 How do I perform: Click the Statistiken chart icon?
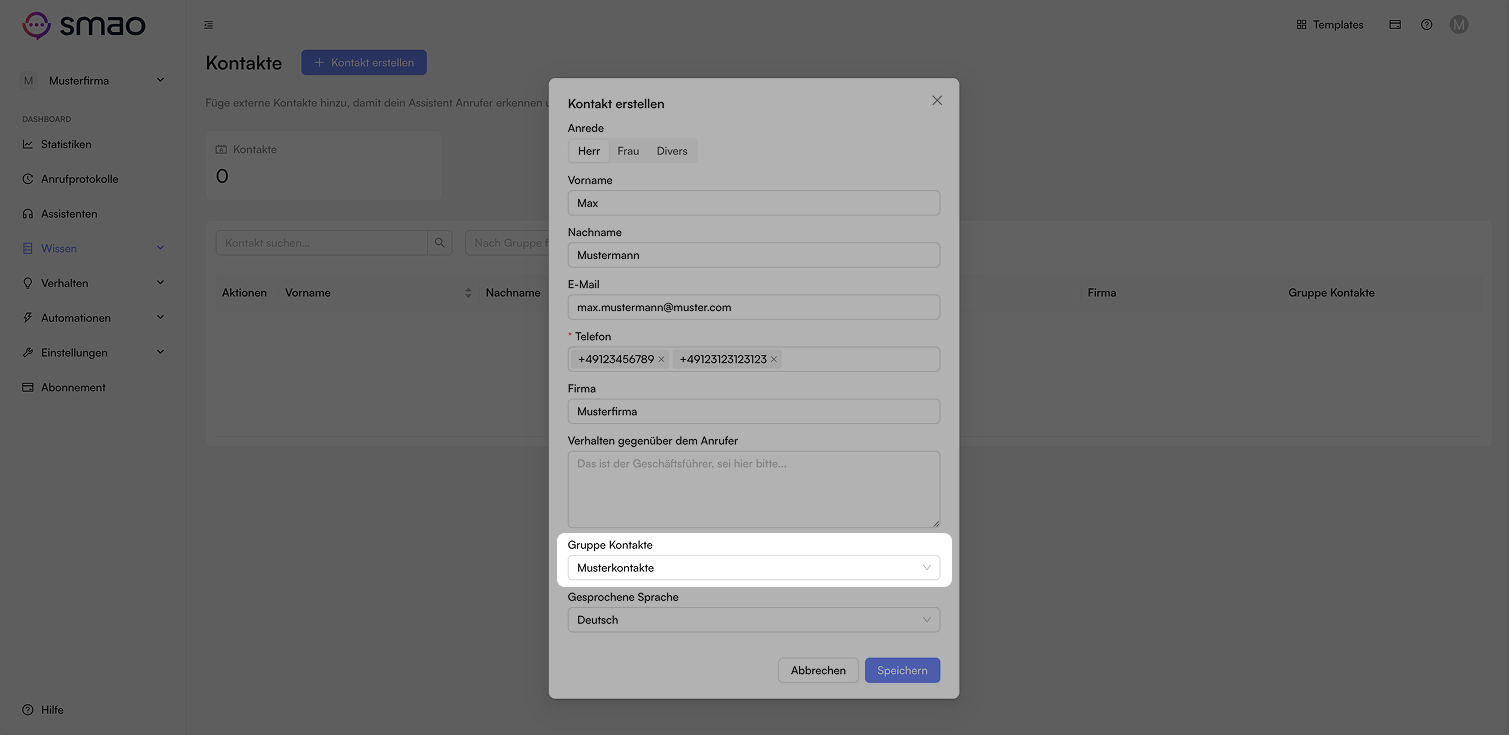pos(28,144)
